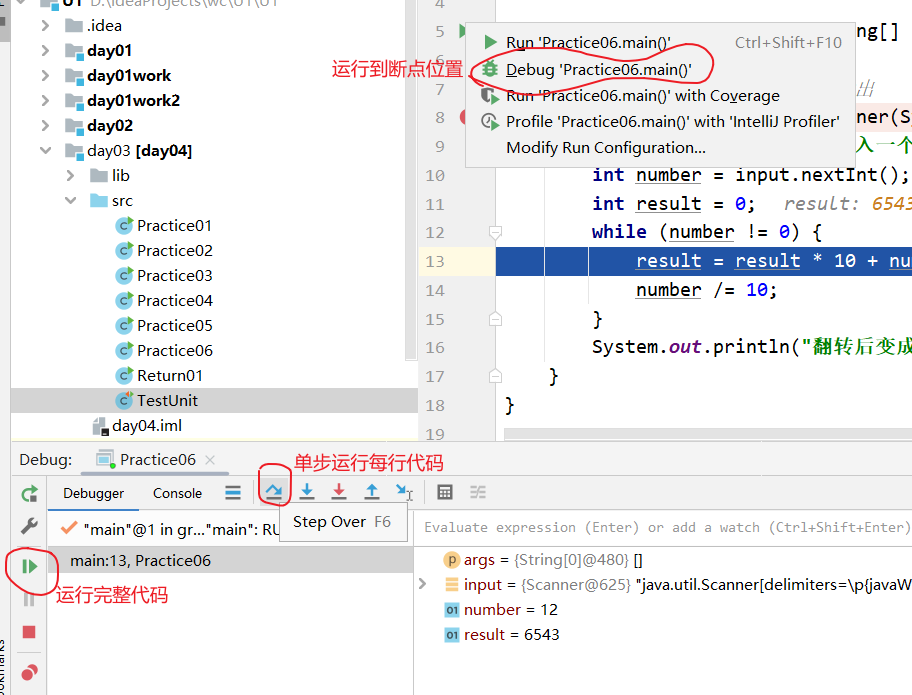This screenshot has width=912, height=695.
Task: Click the Trace Current Stream Chain icon
Action: click(478, 493)
